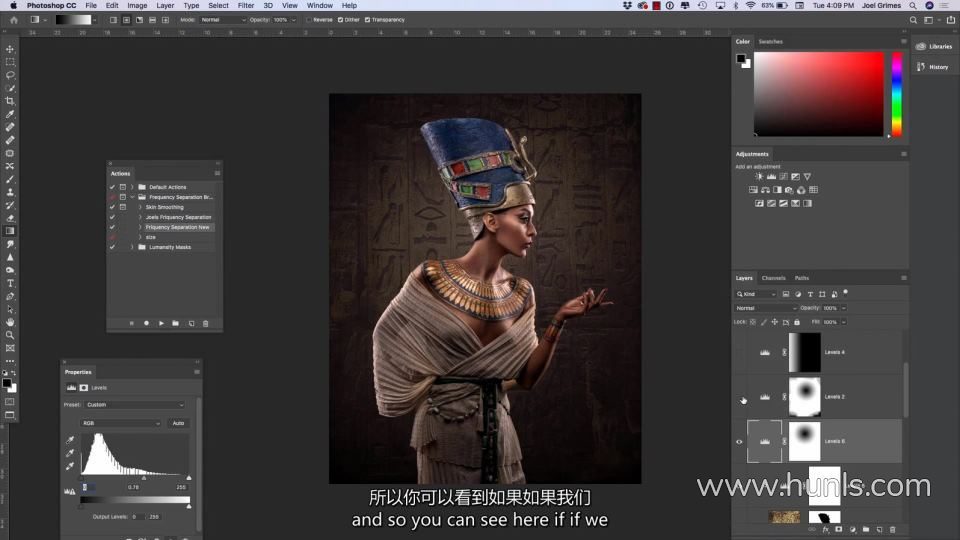This screenshot has height=540, width=960.
Task: Create new action set folder icon
Action: click(176, 323)
